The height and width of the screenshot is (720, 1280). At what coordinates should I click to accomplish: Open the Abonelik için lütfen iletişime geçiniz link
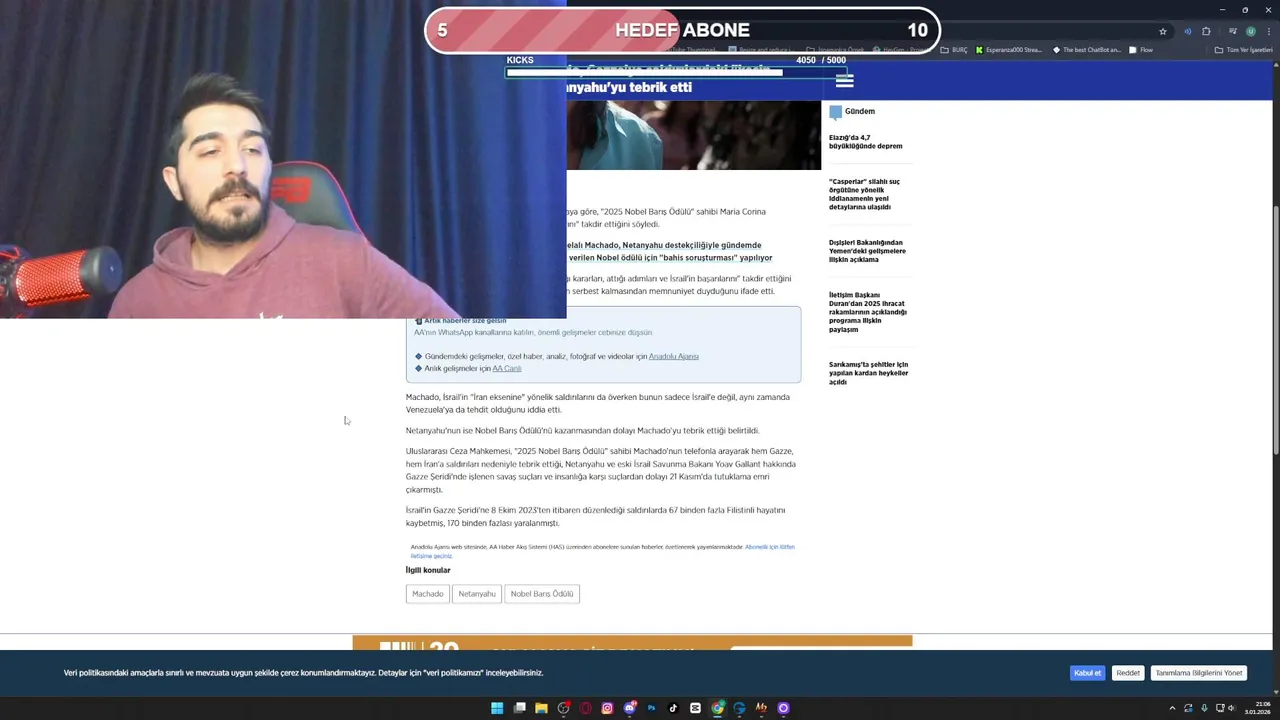pyautogui.click(x=602, y=551)
